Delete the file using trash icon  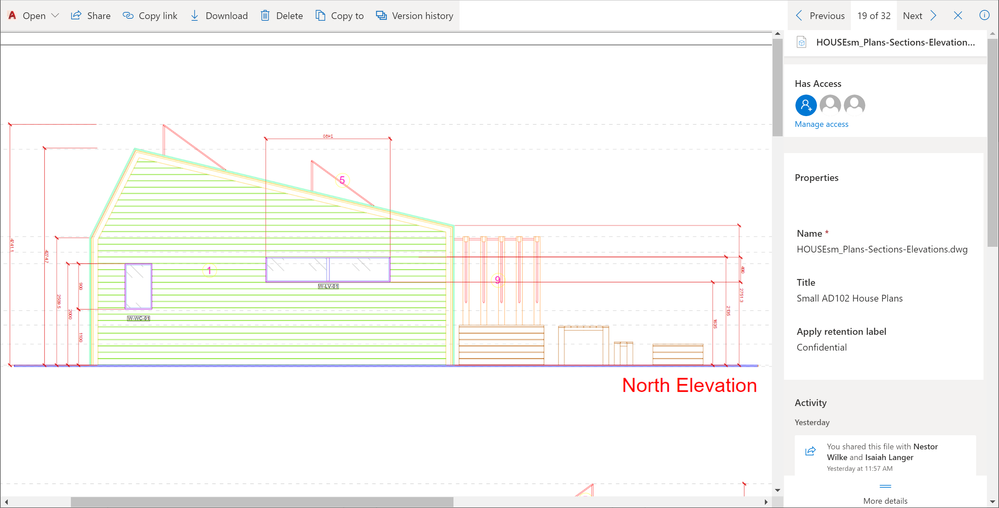coord(265,15)
